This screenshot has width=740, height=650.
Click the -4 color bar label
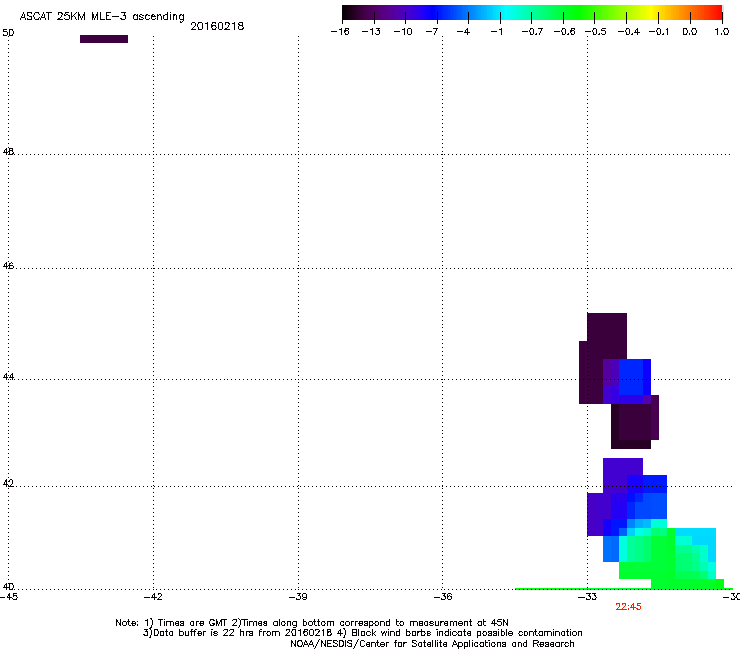pyautogui.click(x=463, y=32)
